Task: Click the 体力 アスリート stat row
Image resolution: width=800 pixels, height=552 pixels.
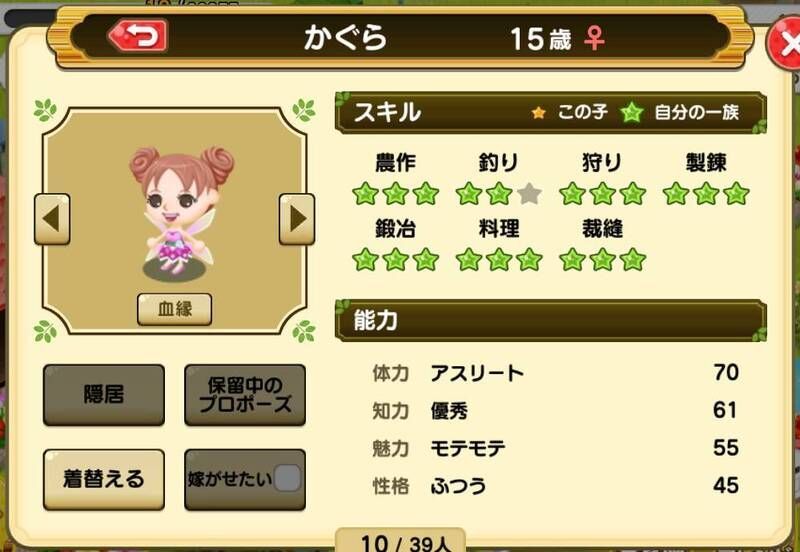Action: point(555,373)
